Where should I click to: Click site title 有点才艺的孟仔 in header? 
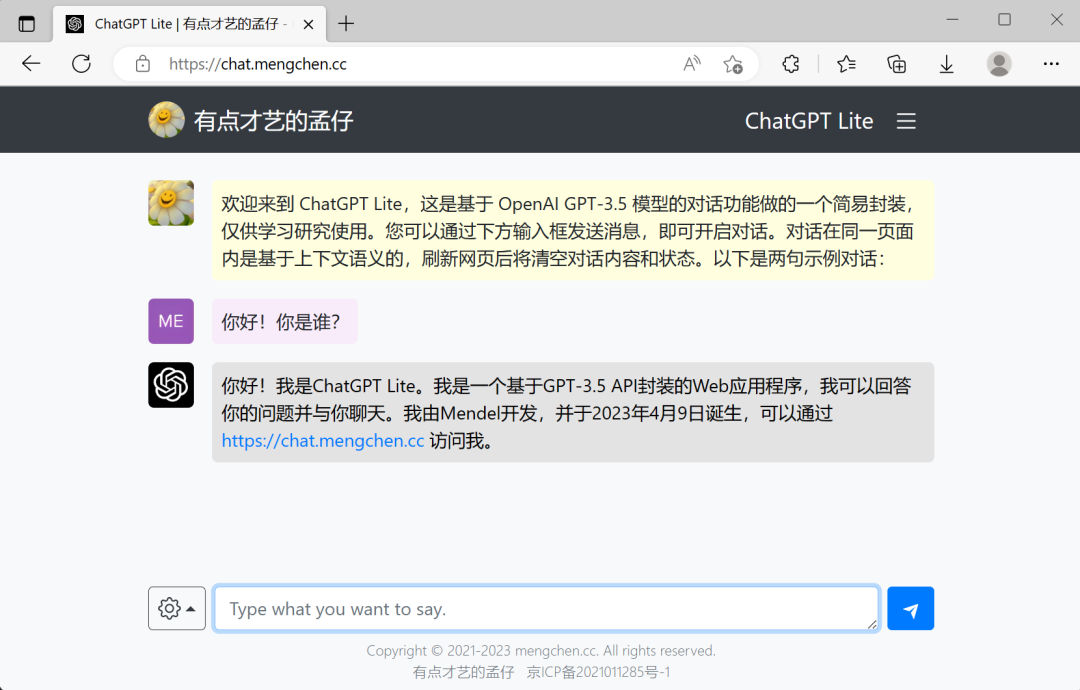tap(273, 121)
